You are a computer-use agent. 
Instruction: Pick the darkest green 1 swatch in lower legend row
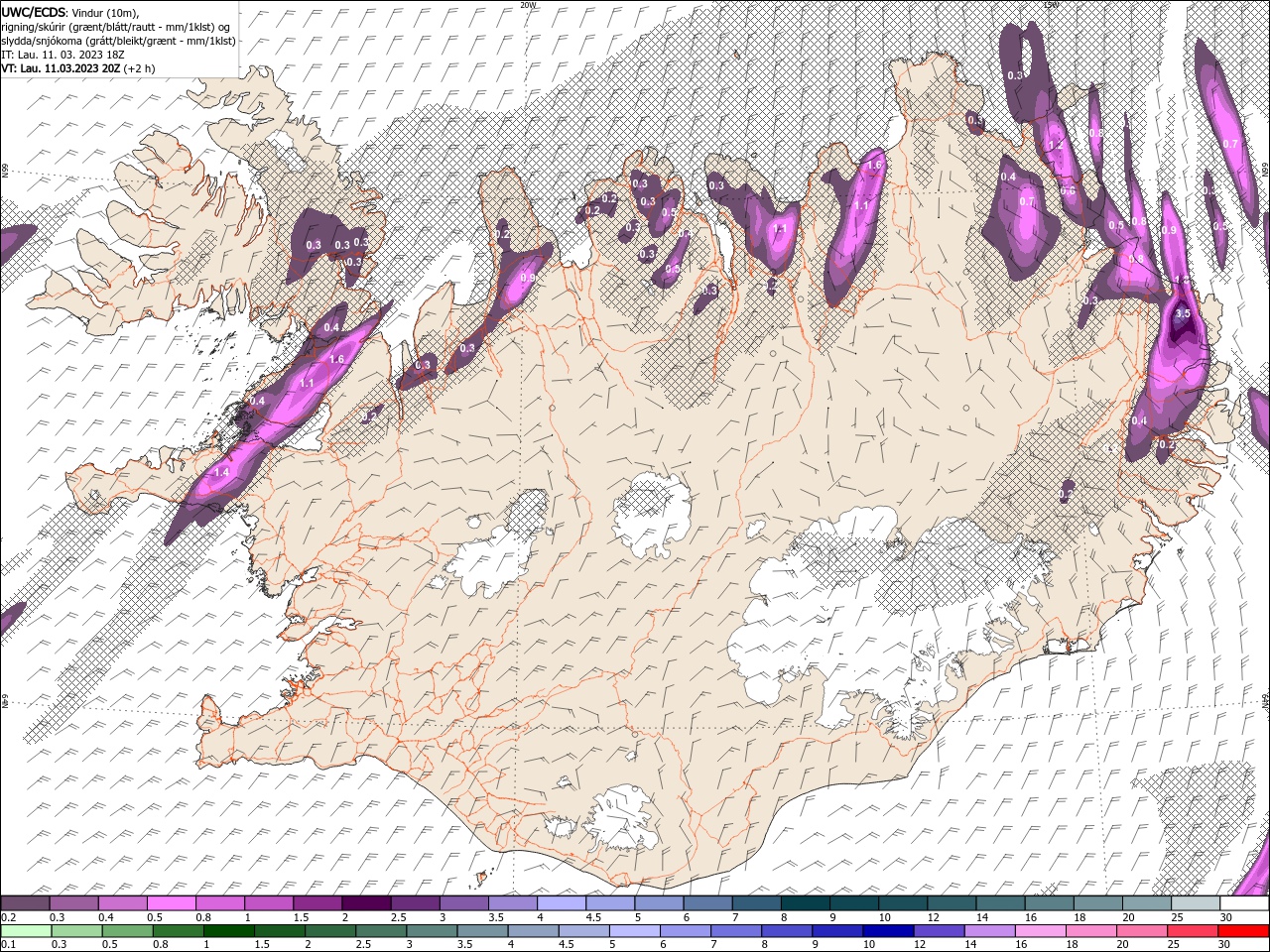click(x=228, y=930)
